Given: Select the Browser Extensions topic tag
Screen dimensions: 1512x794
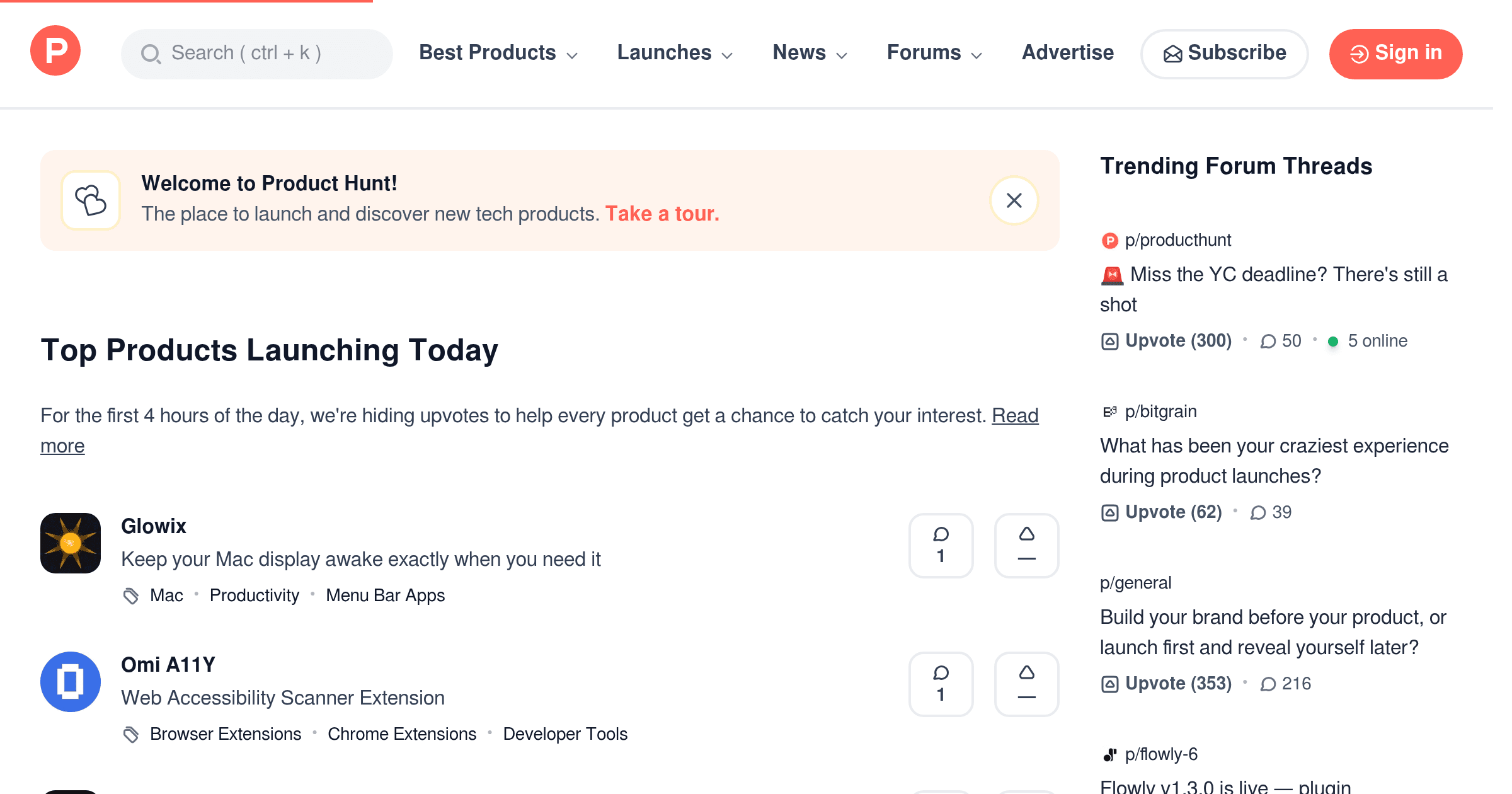Looking at the screenshot, I should 226,734.
